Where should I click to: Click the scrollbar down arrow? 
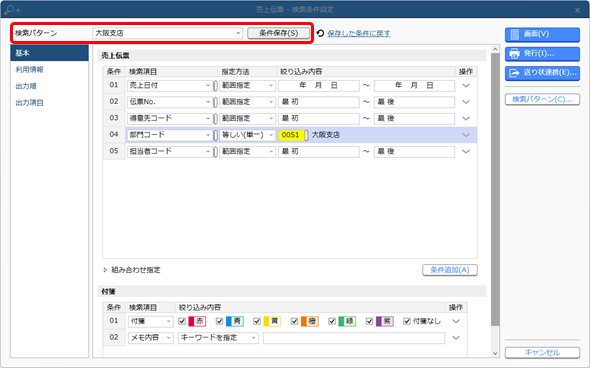(x=495, y=353)
